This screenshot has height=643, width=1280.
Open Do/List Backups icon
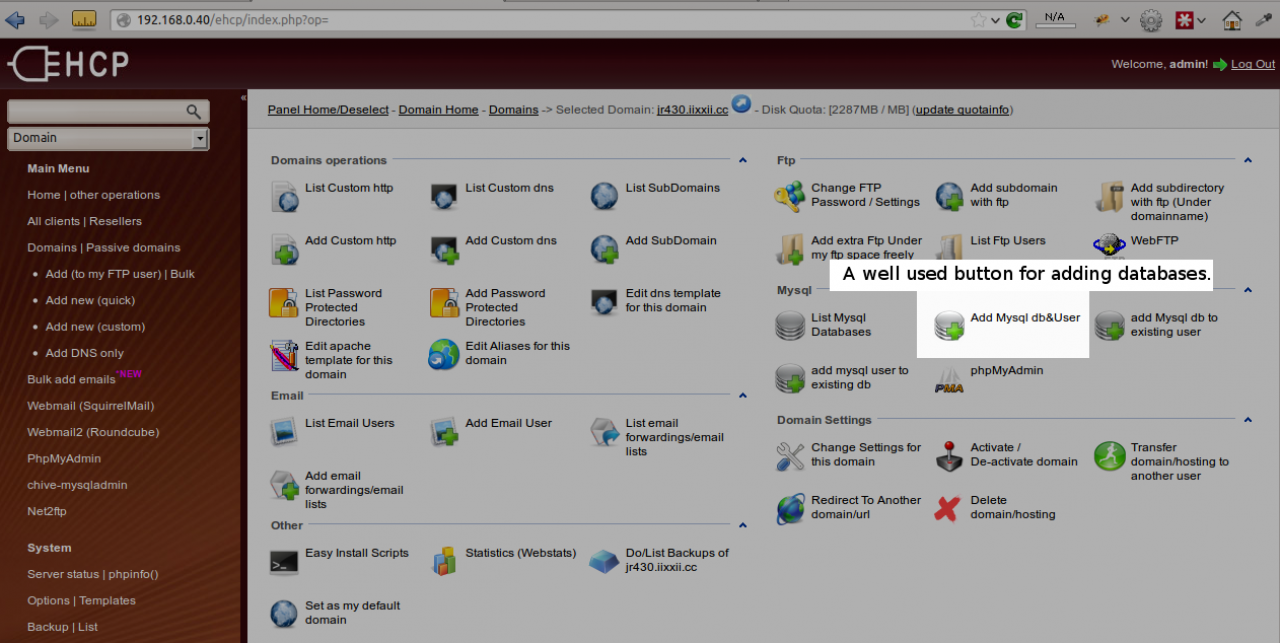click(x=605, y=562)
